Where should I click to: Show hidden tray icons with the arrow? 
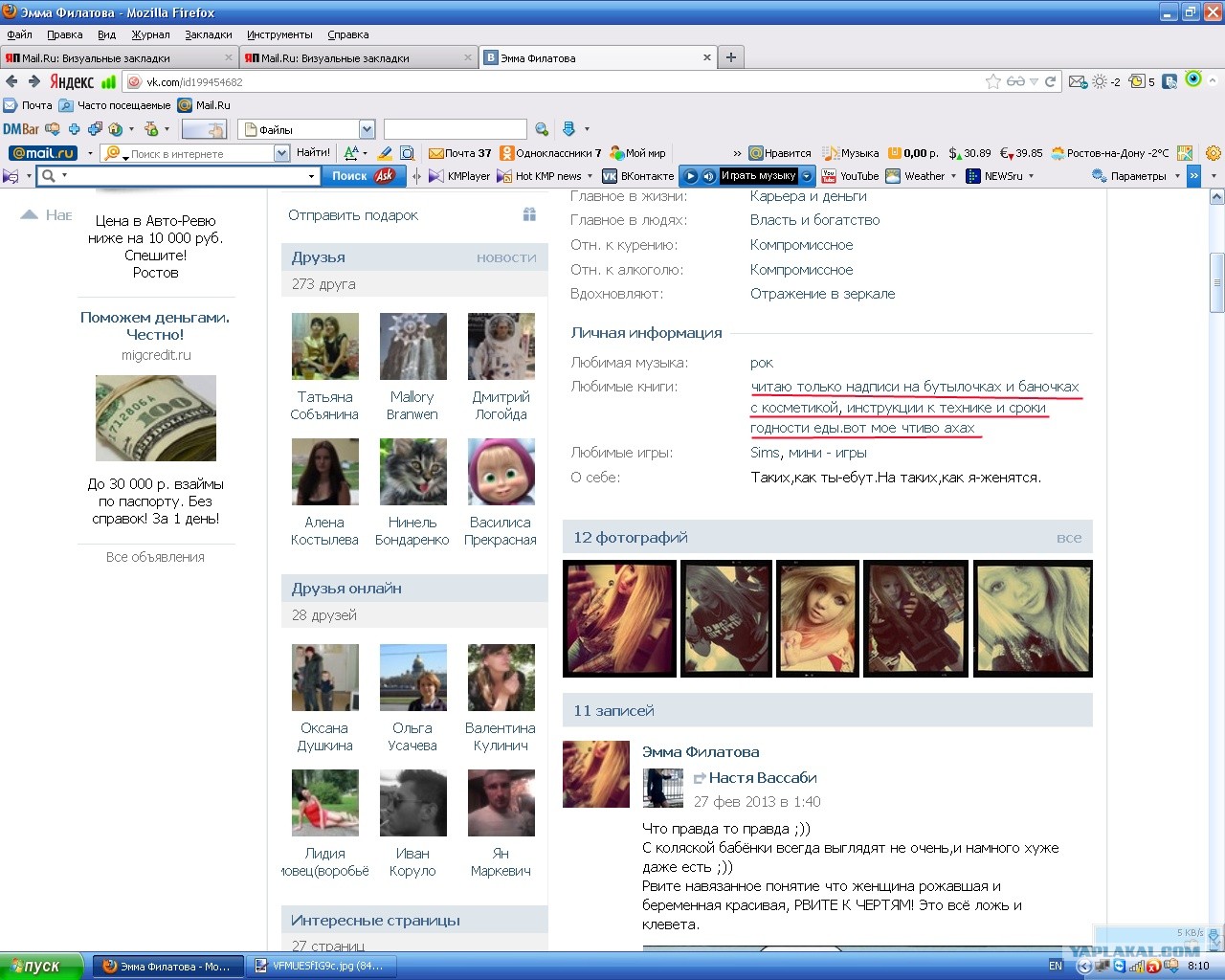click(x=1084, y=967)
